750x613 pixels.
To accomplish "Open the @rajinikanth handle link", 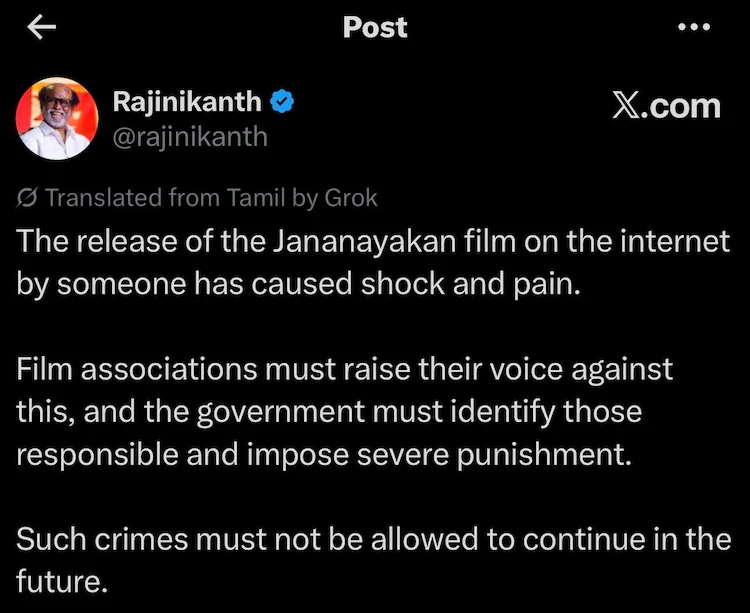I will pyautogui.click(x=190, y=137).
